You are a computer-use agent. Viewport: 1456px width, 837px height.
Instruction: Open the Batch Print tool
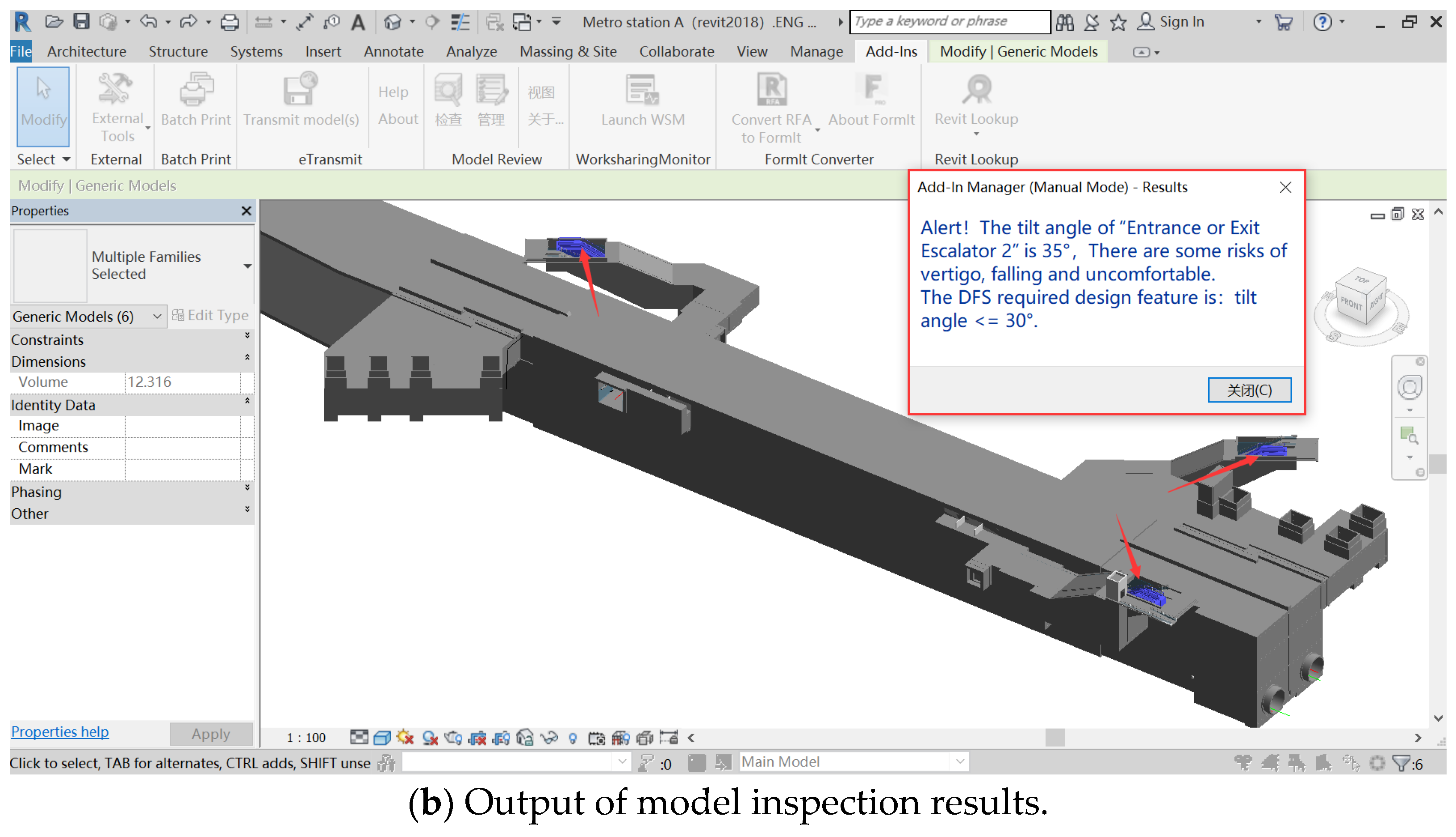click(196, 91)
